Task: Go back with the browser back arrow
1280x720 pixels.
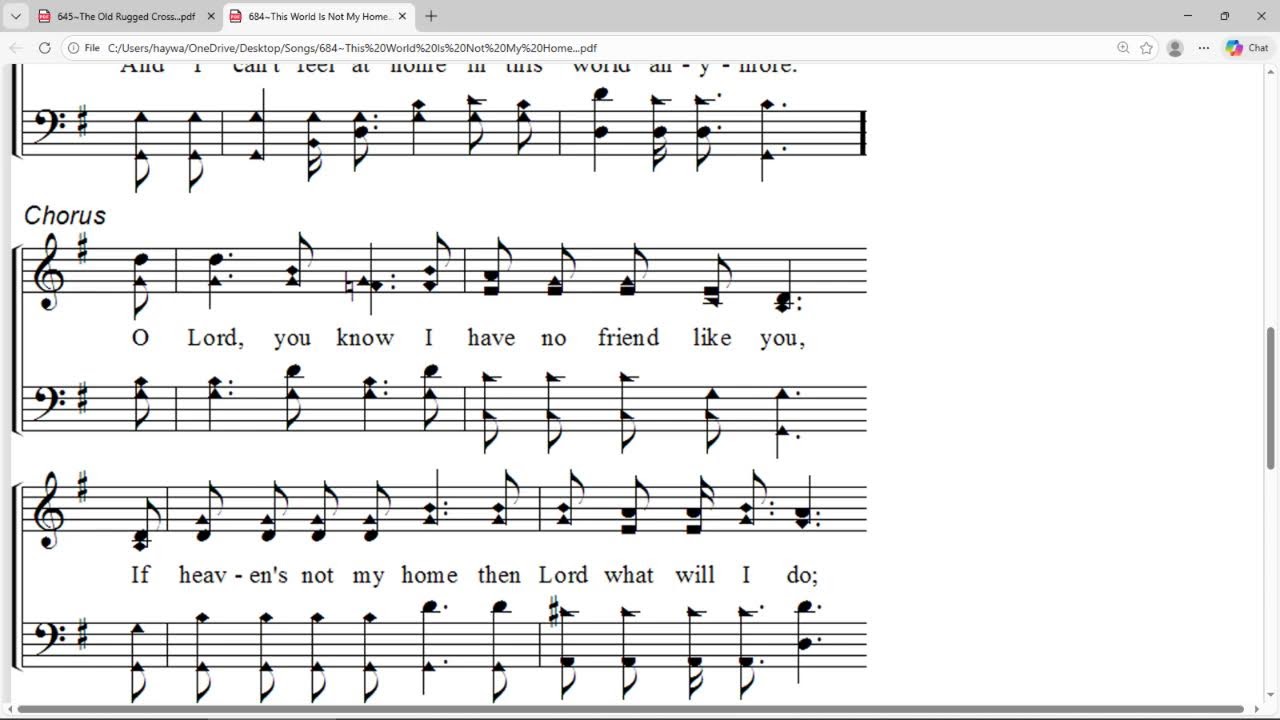Action: click(16, 48)
